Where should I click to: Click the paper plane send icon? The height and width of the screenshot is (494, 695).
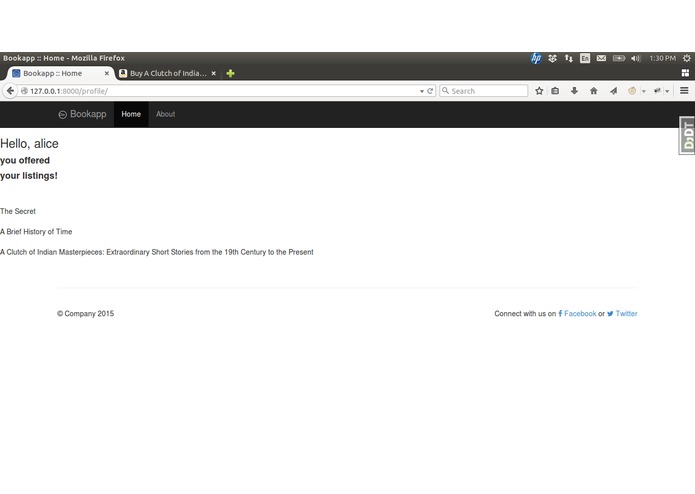tap(613, 91)
